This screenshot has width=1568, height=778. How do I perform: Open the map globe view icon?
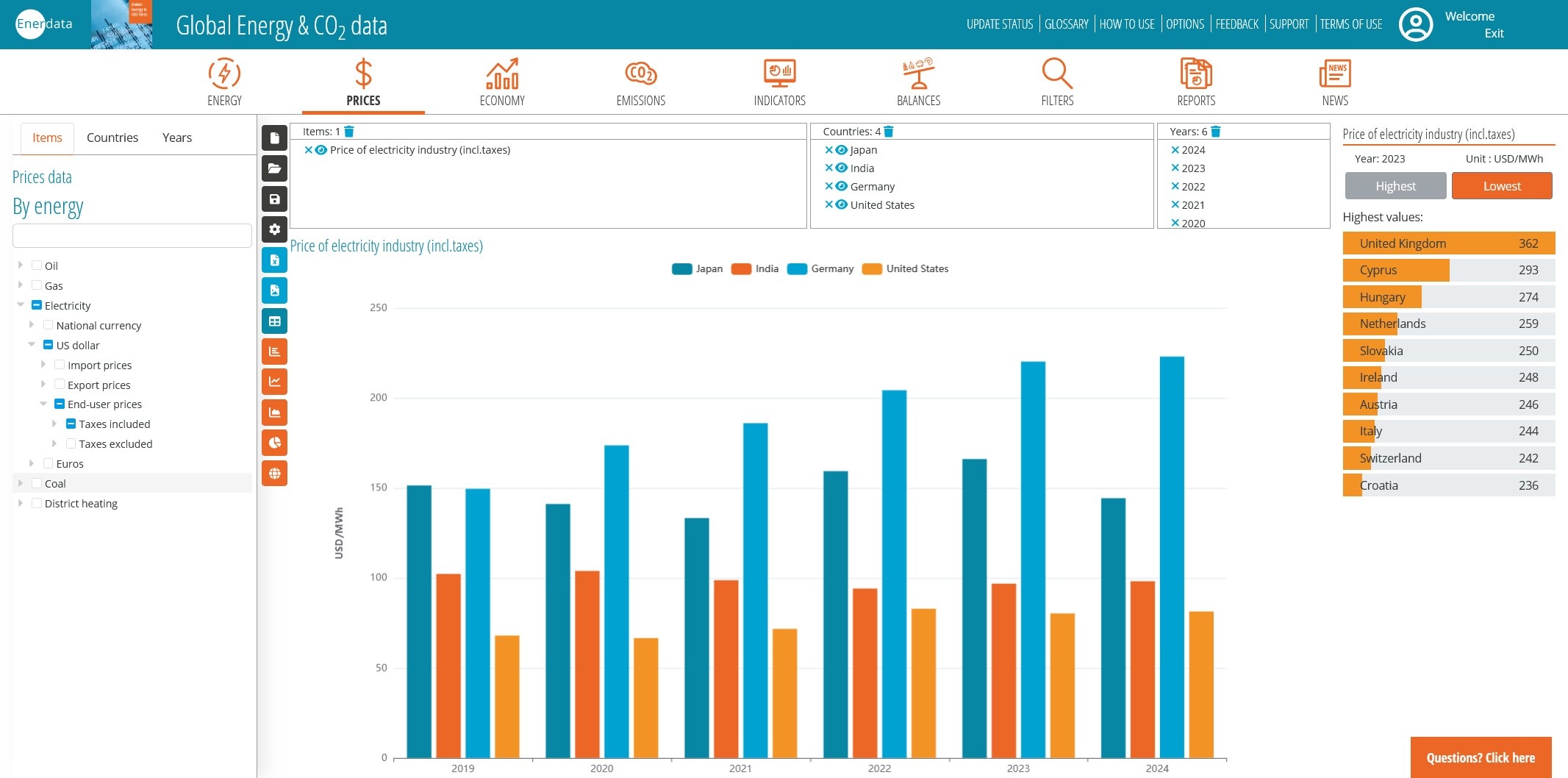point(274,474)
